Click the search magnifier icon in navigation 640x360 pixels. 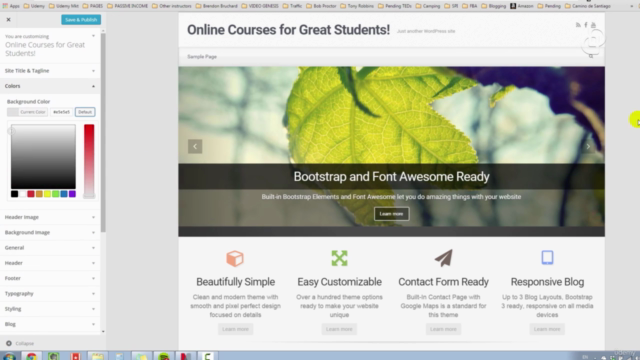tap(591, 56)
